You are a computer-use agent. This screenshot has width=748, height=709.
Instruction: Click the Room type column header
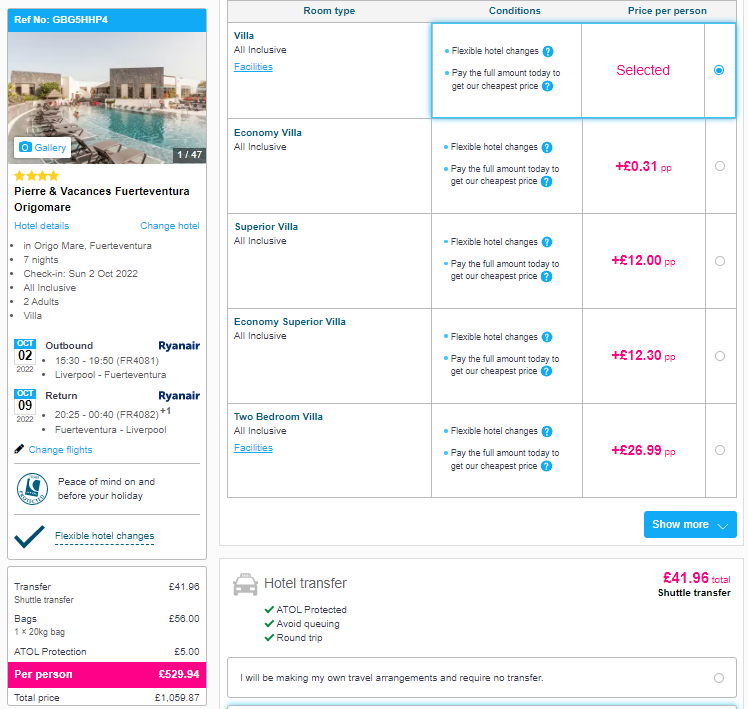[x=329, y=10]
